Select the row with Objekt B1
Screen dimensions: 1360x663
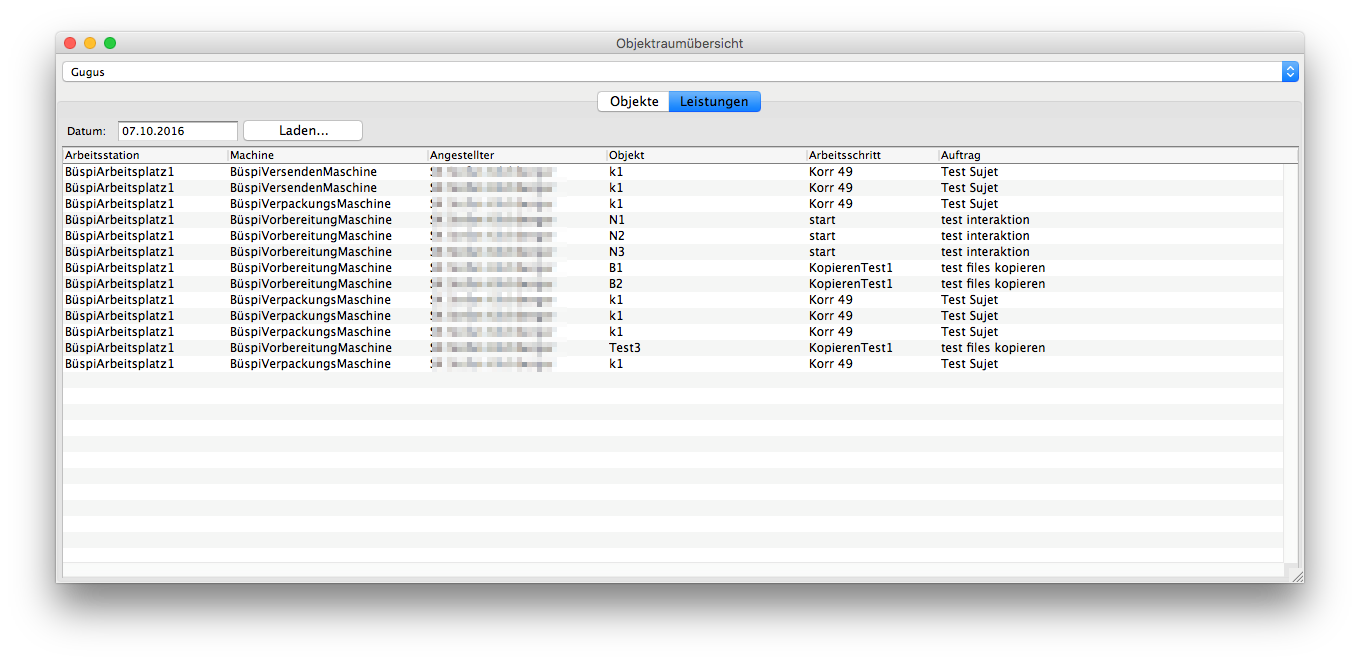(617, 268)
